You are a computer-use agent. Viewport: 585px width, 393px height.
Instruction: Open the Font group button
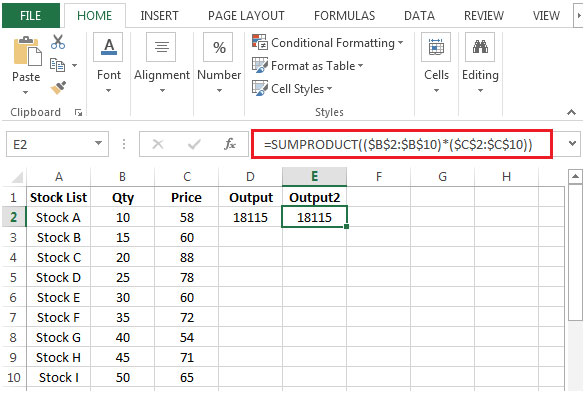tap(109, 47)
